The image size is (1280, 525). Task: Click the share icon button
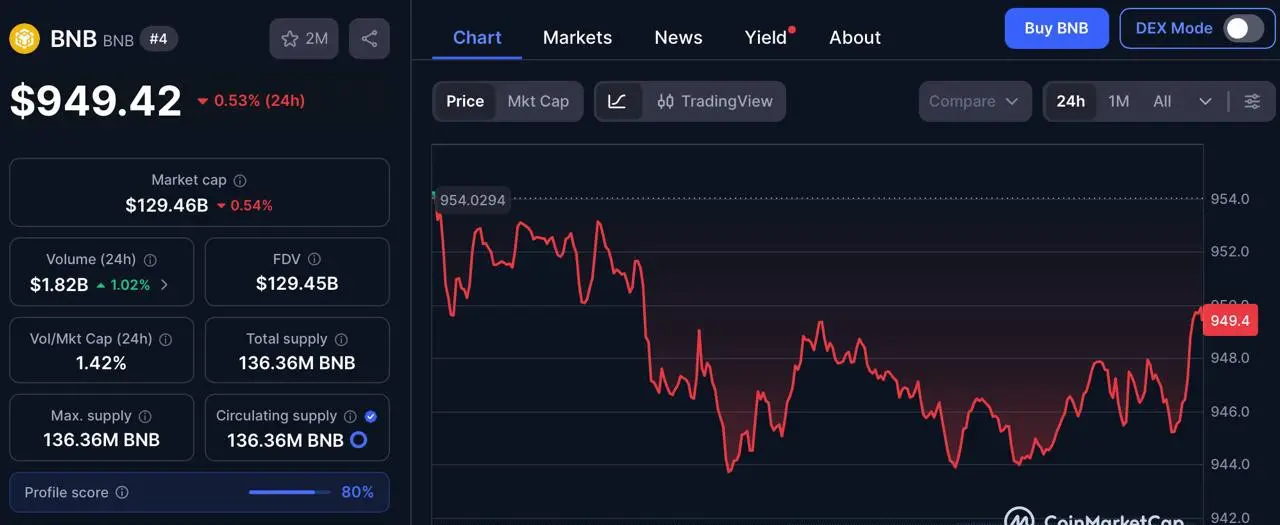pos(369,39)
